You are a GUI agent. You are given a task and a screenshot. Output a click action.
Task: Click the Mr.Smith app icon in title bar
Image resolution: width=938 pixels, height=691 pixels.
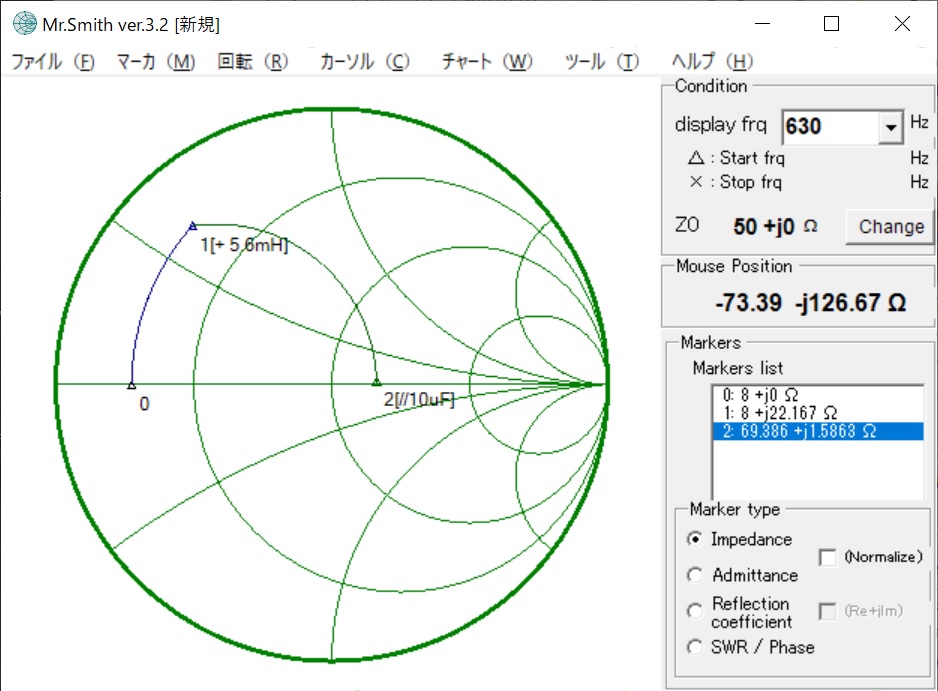click(21, 24)
